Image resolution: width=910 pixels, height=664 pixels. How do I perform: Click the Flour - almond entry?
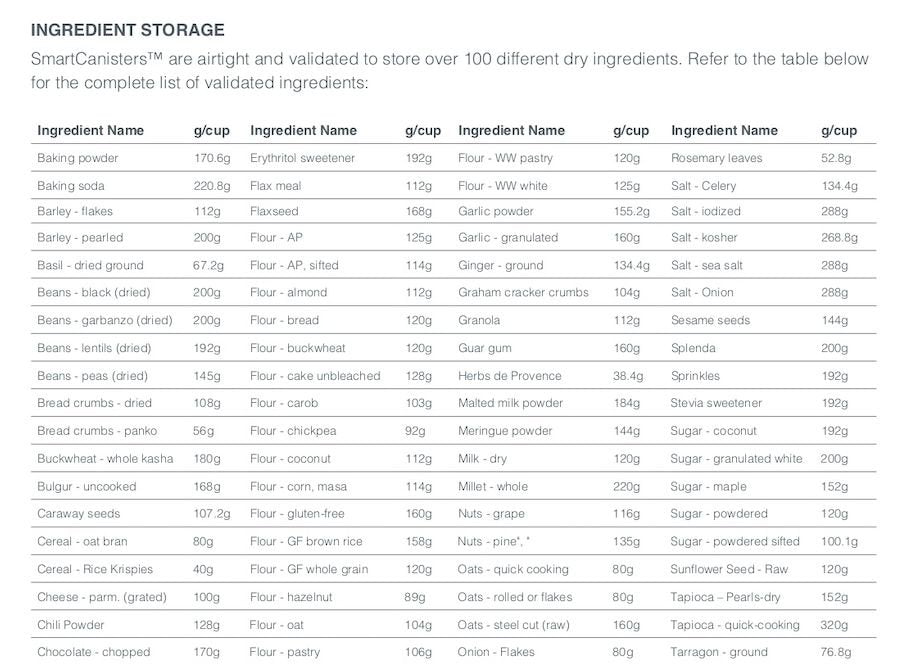[x=289, y=293]
